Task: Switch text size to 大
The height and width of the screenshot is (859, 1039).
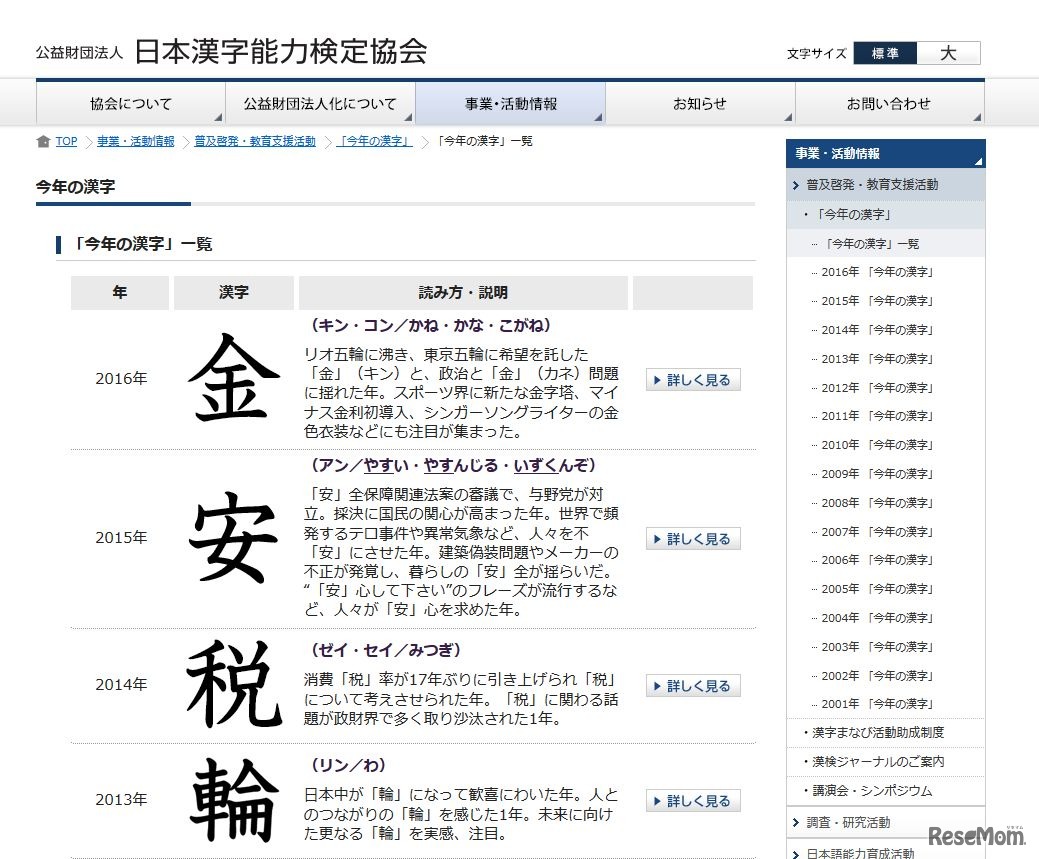Action: tap(948, 54)
